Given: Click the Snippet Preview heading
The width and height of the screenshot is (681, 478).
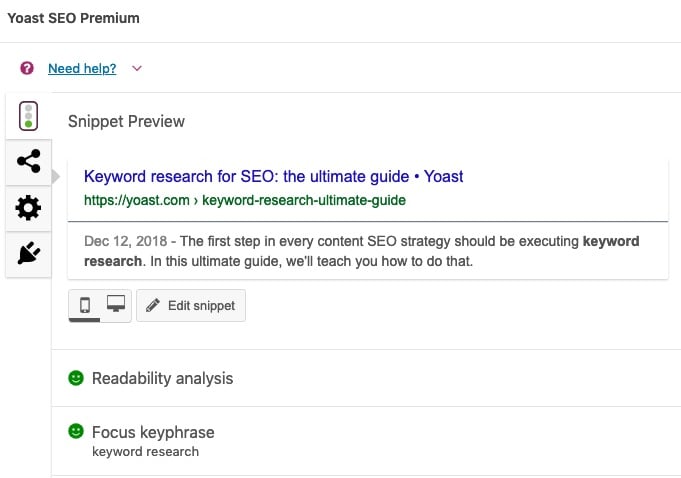Looking at the screenshot, I should (126, 121).
